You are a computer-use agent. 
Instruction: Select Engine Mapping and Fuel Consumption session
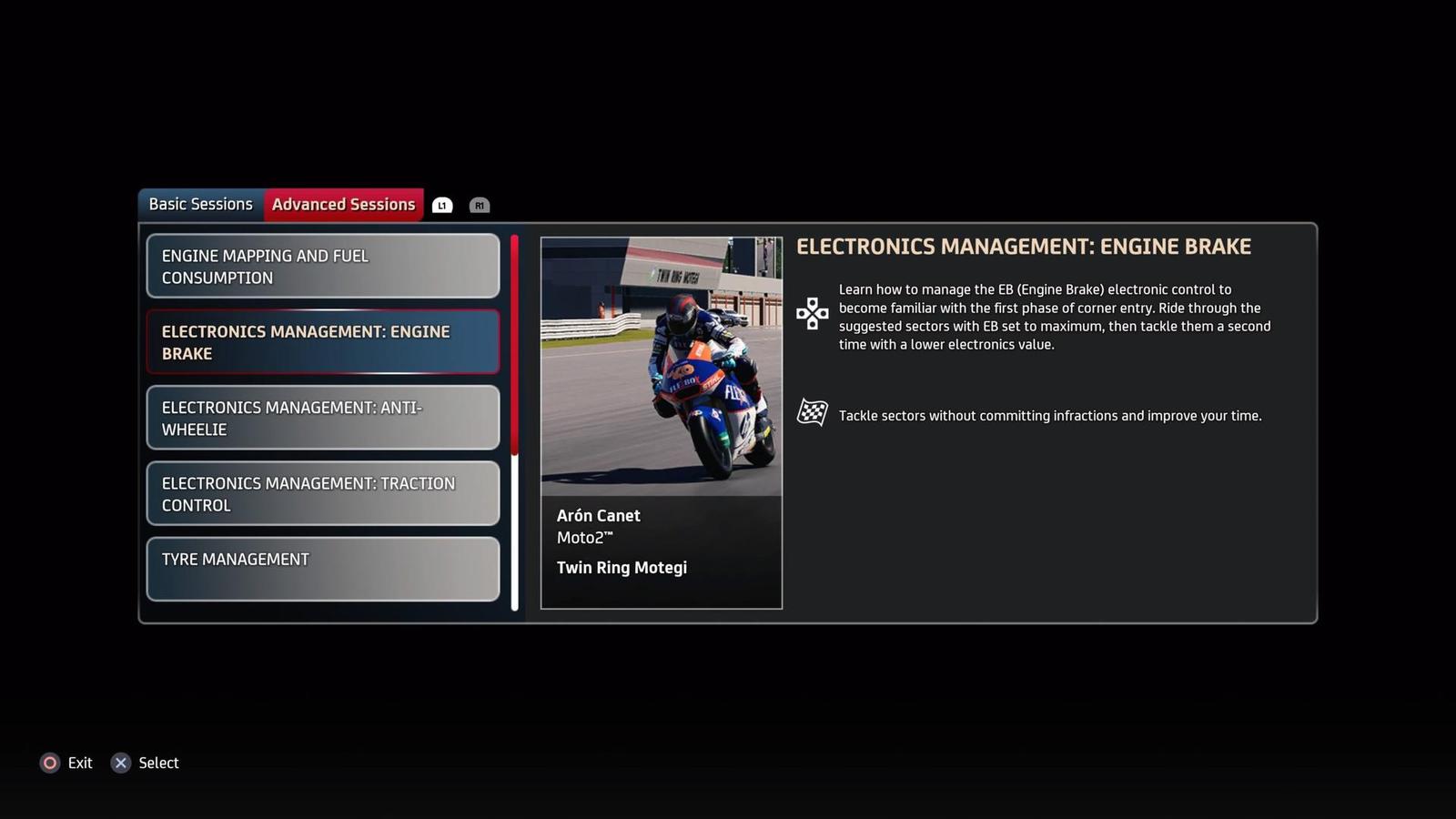[323, 267]
